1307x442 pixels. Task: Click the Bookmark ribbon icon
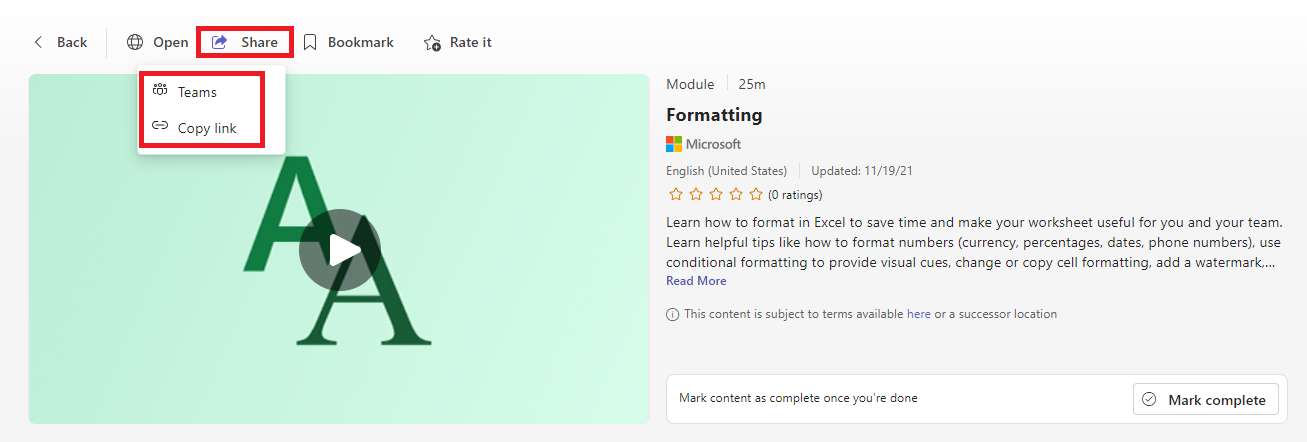pos(310,42)
